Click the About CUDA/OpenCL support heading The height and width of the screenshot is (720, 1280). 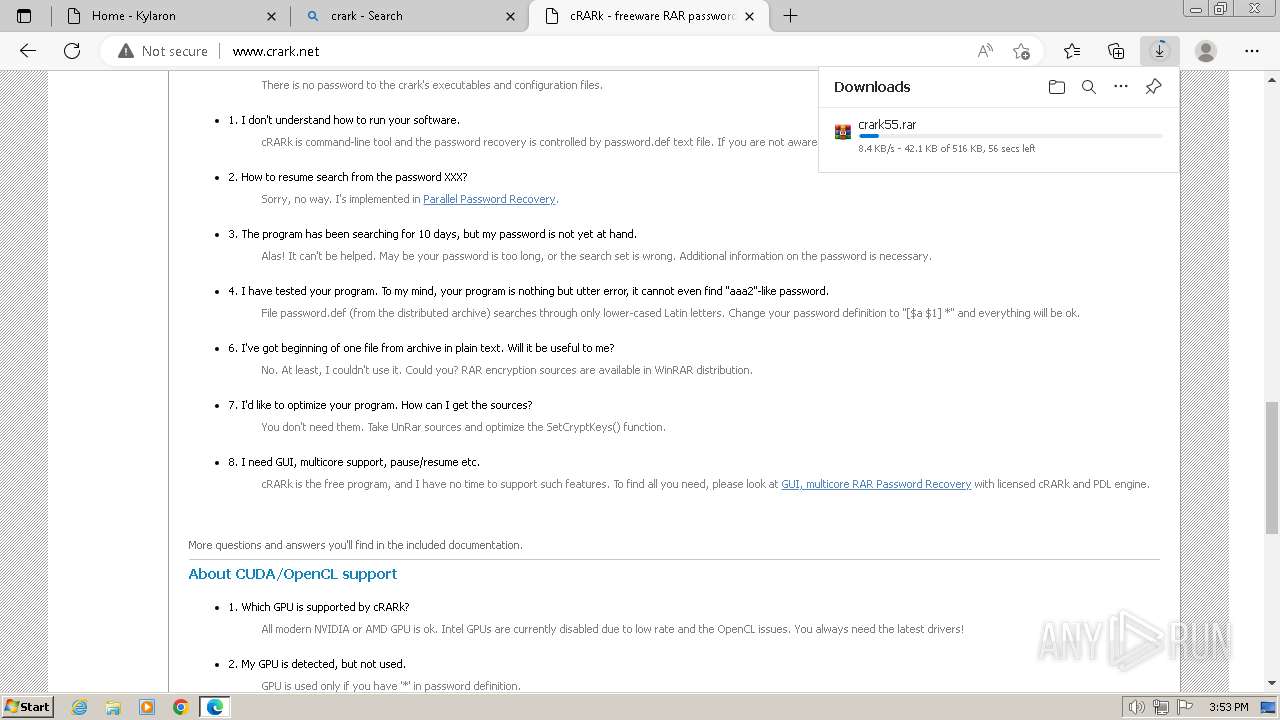[x=292, y=574]
